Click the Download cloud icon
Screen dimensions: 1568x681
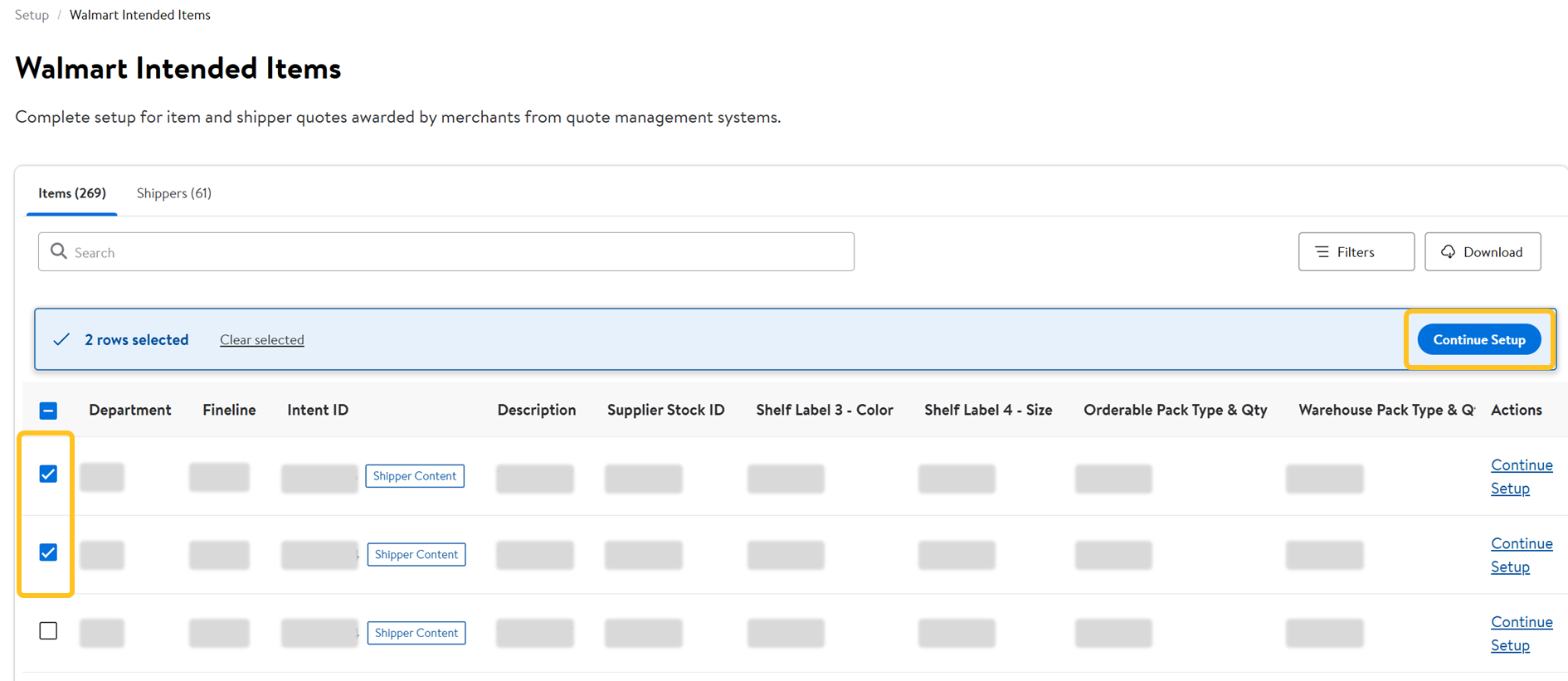1448,251
